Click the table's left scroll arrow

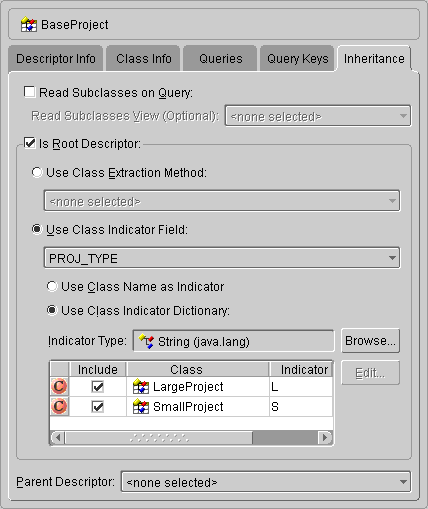[x=58, y=437]
